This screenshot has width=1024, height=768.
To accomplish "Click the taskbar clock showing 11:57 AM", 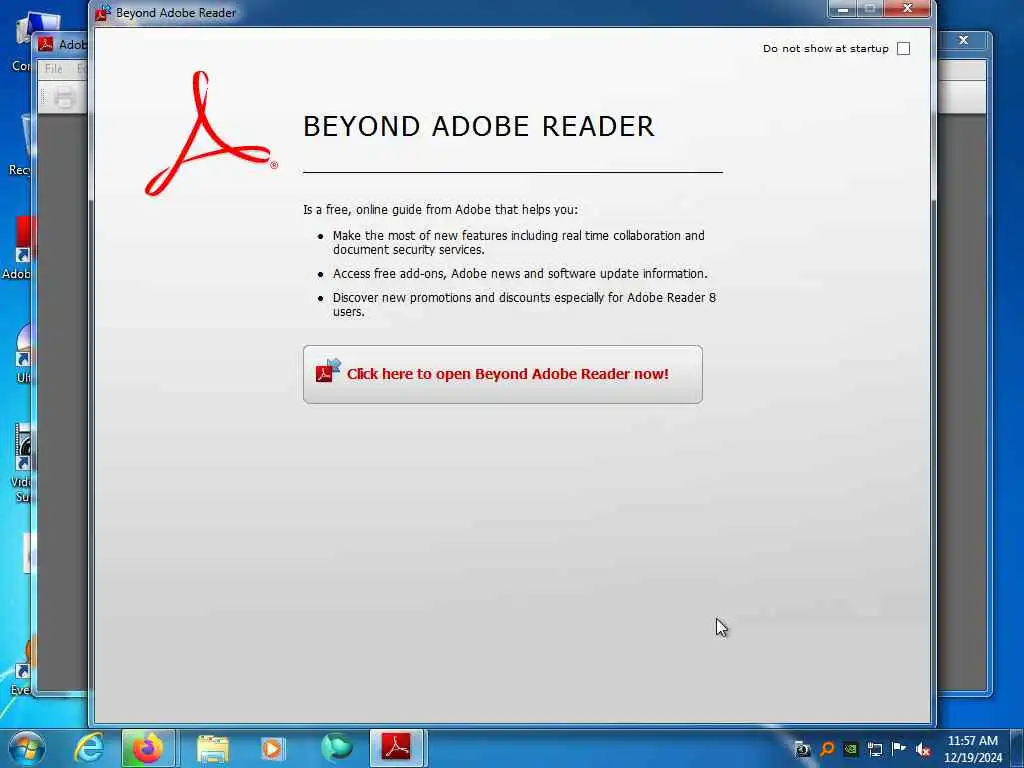I will (972, 749).
